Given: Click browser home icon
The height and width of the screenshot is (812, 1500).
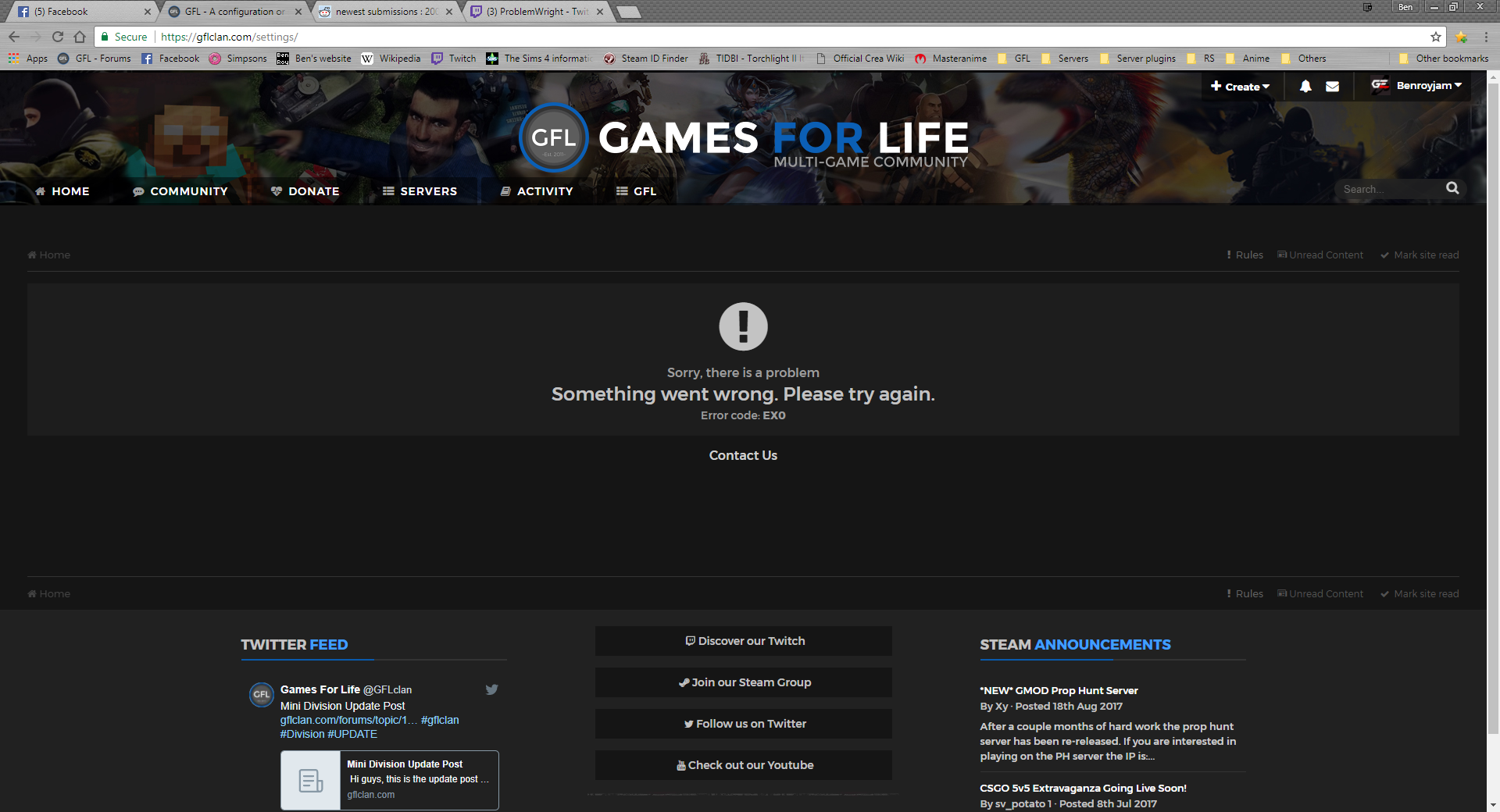Looking at the screenshot, I should pyautogui.click(x=80, y=37).
